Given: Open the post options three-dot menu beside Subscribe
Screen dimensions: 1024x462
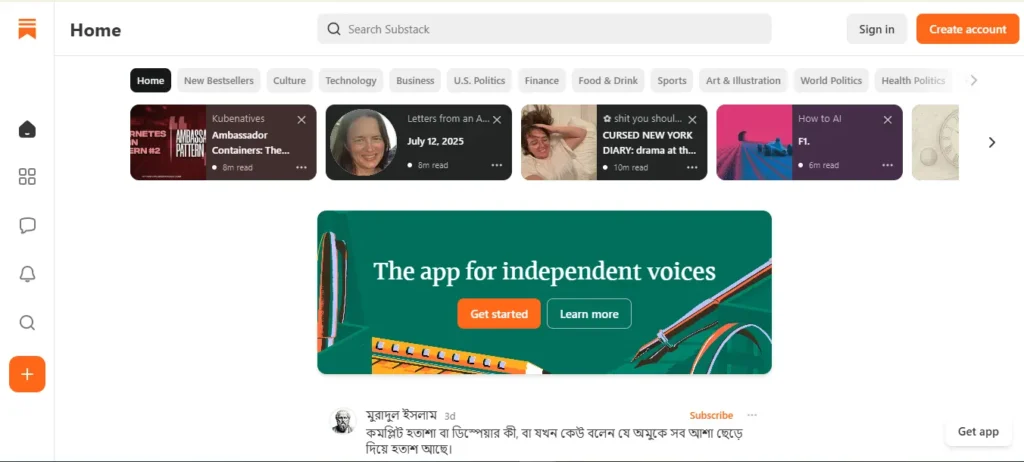Looking at the screenshot, I should [752, 415].
